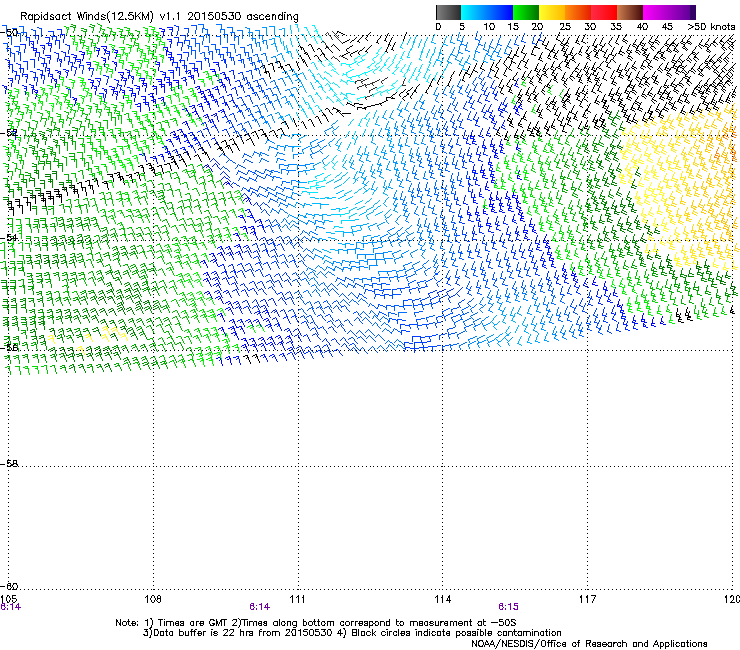Click the magenta 40-45 knots legend swatch
The image size is (740, 650).
coord(656,12)
